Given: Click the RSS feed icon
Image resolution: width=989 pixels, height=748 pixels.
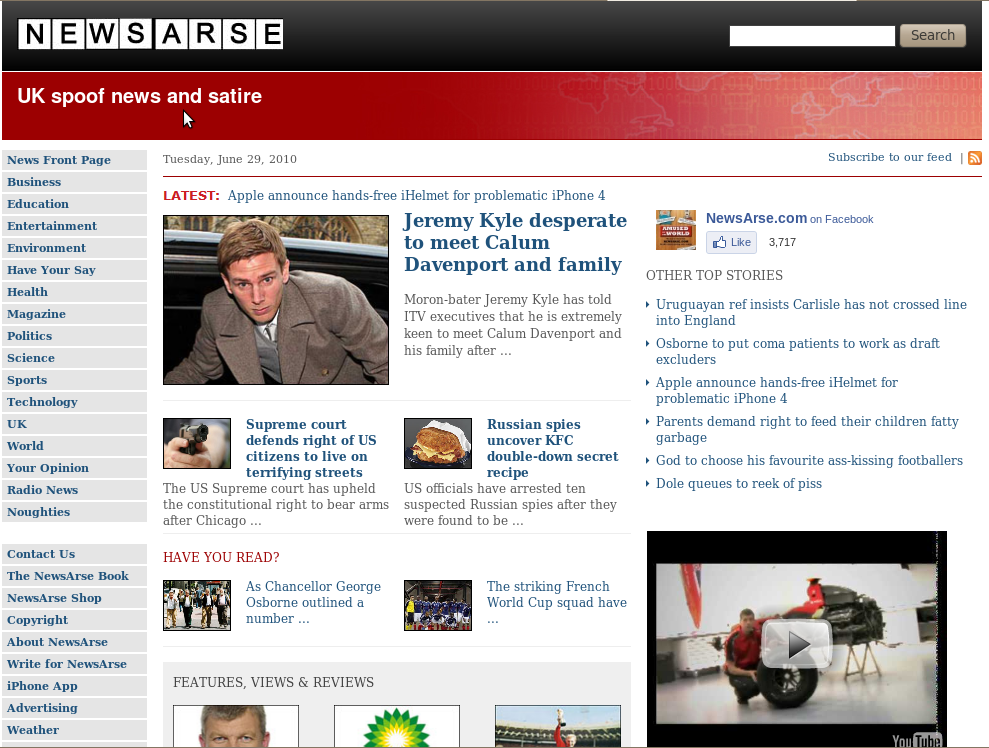Looking at the screenshot, I should pyautogui.click(x=974, y=158).
